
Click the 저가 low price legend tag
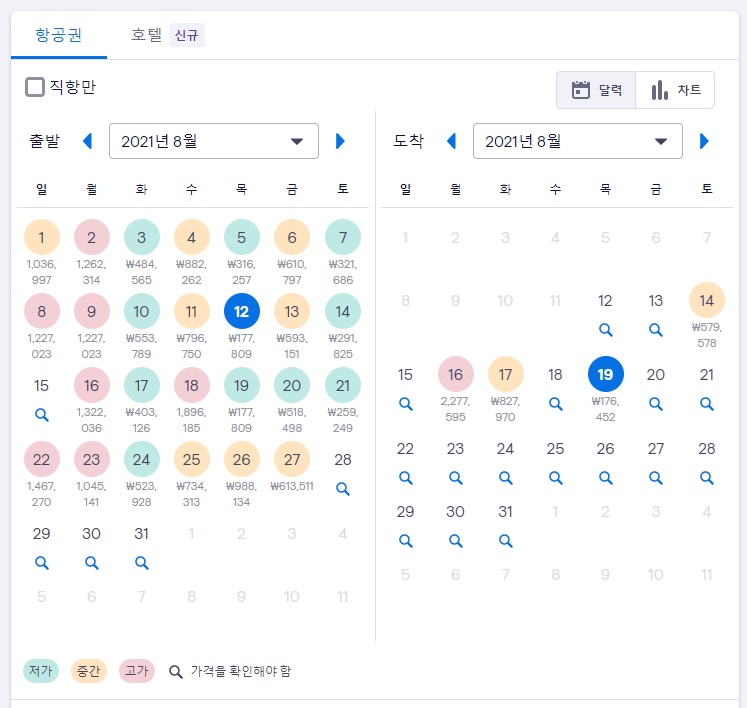(40, 671)
